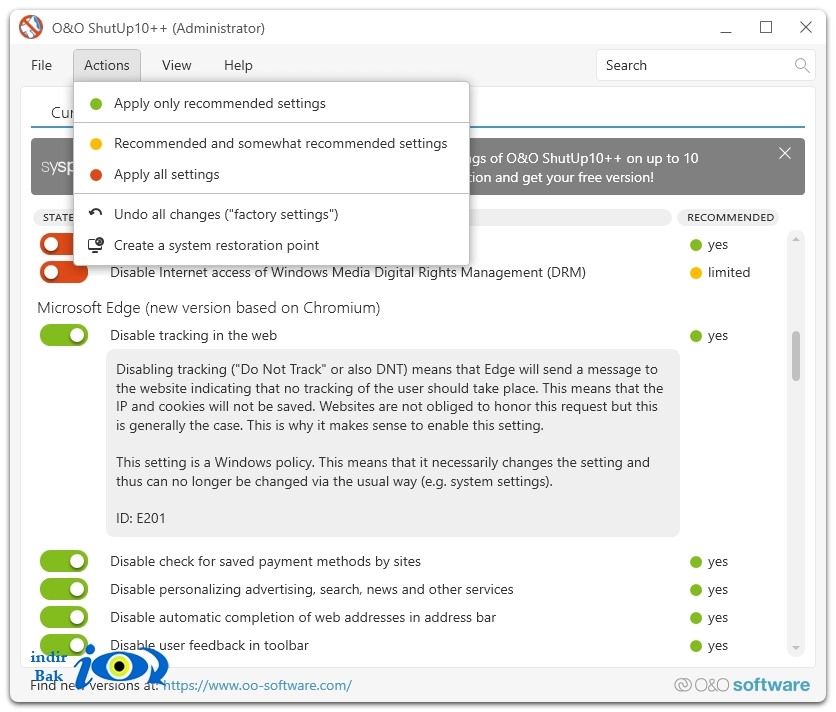Open the View menu
Image resolution: width=836 pixels, height=712 pixels.
click(176, 65)
